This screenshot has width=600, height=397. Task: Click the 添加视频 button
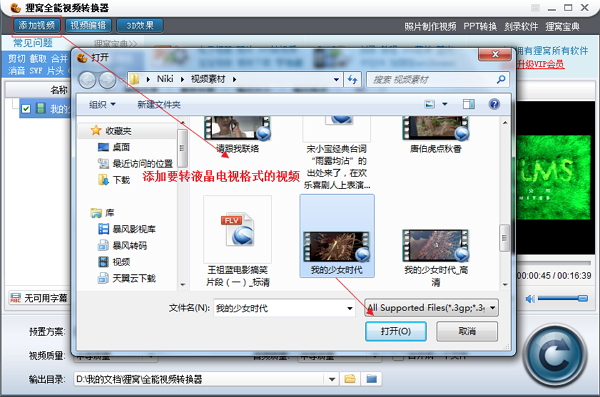coord(37,26)
